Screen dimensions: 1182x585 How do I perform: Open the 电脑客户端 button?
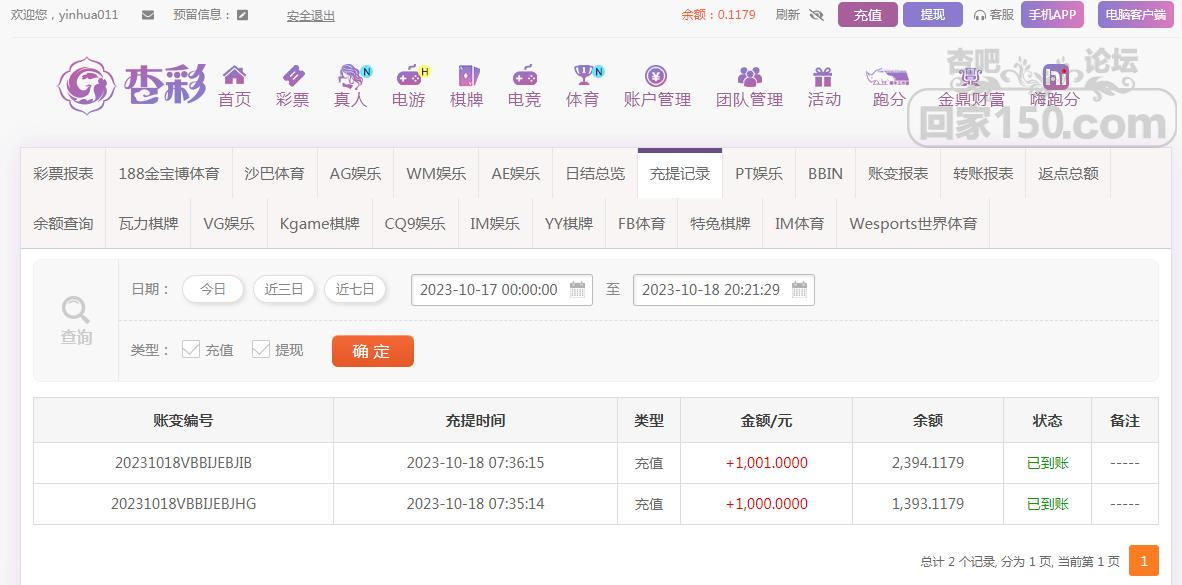coord(1136,14)
